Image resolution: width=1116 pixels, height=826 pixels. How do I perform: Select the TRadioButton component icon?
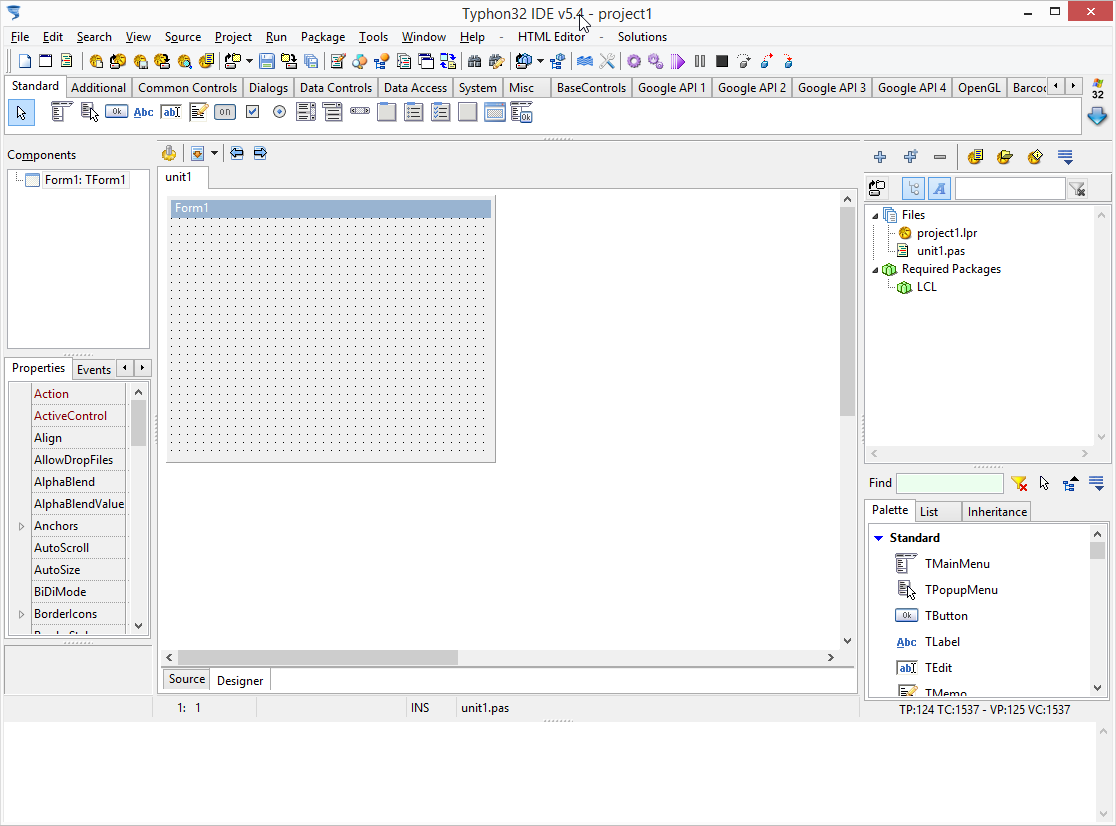pos(280,112)
